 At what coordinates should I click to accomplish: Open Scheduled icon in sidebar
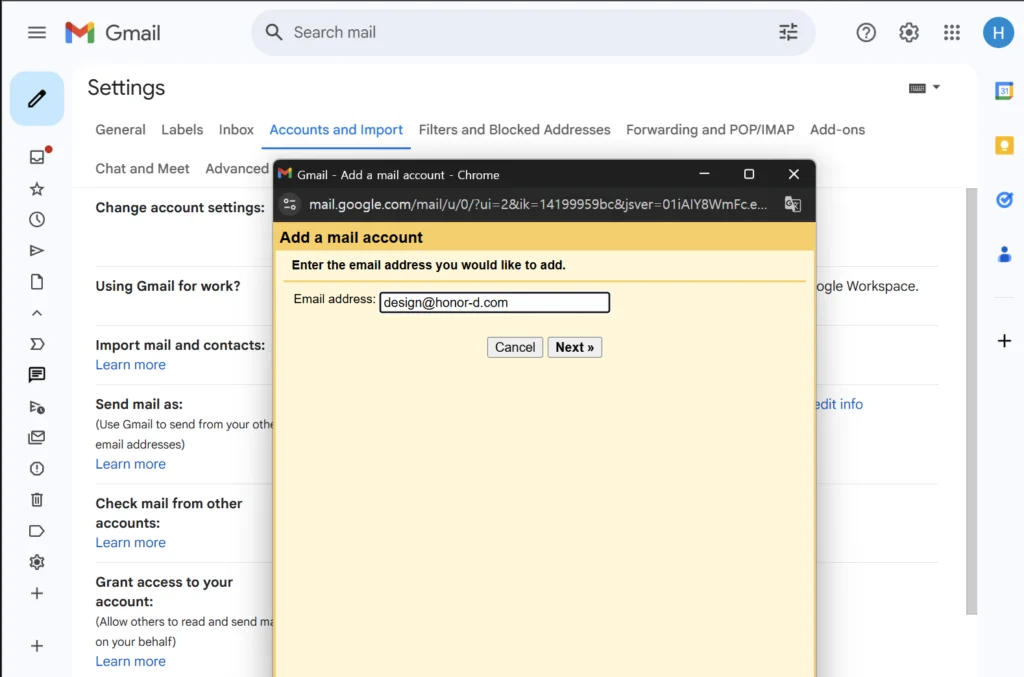click(x=37, y=407)
